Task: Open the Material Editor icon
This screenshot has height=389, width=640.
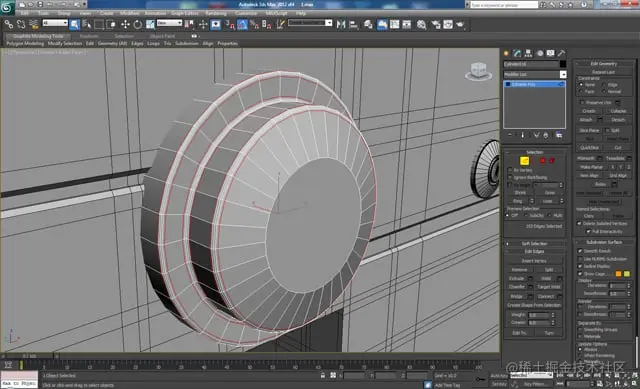Action: [x=422, y=24]
